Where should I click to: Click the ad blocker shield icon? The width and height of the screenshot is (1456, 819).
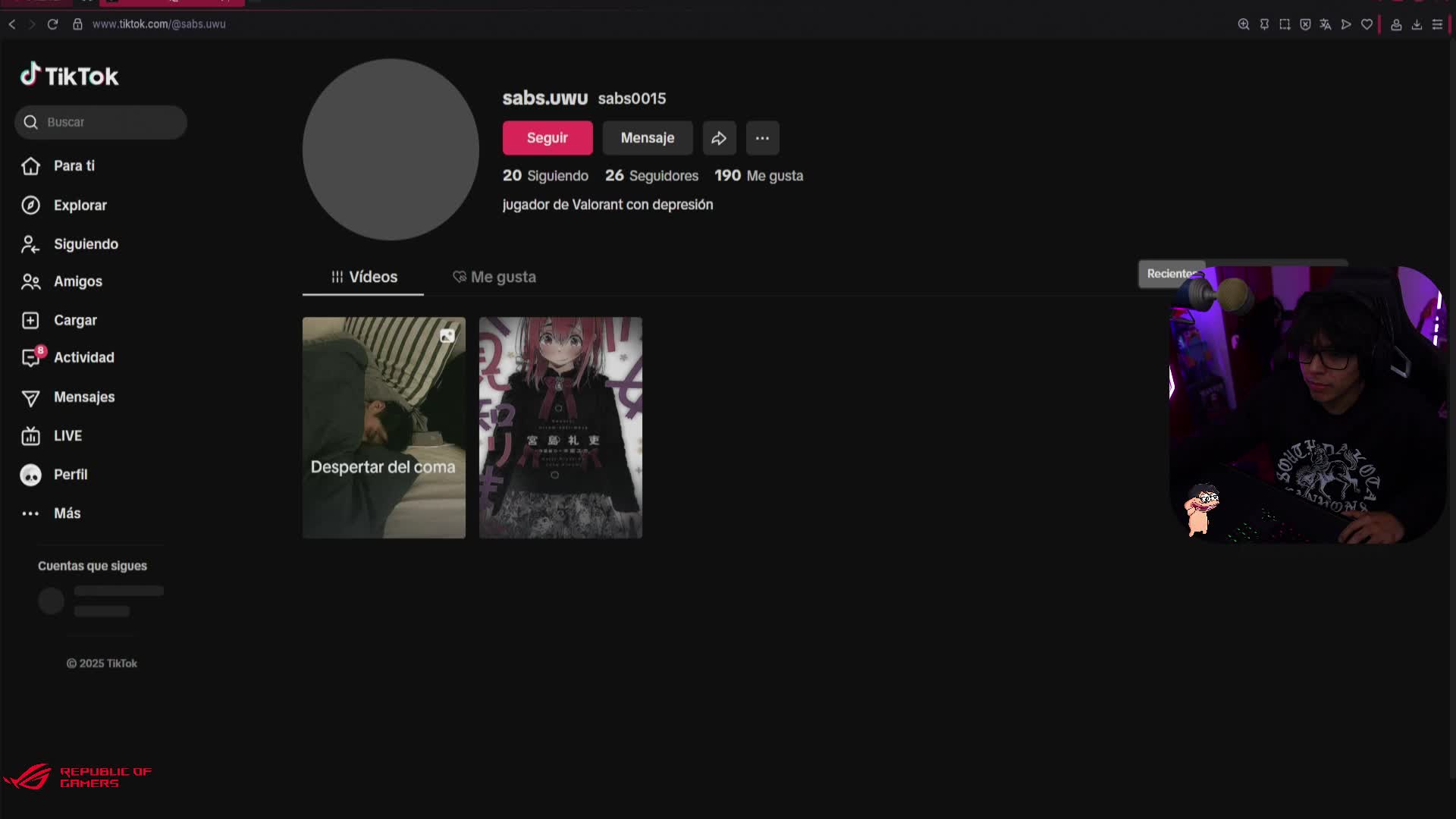tap(1305, 24)
